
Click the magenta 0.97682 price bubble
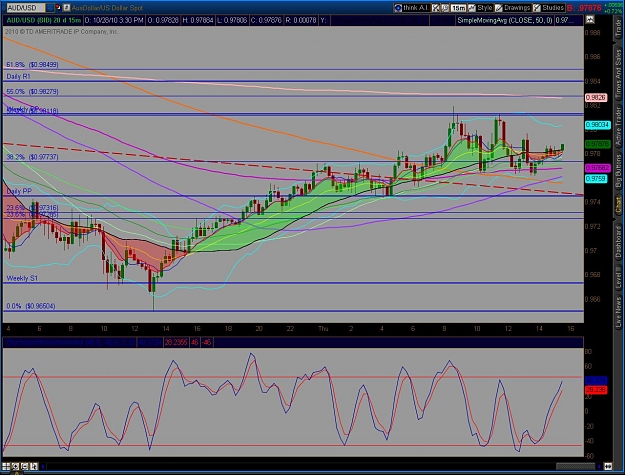[597, 168]
